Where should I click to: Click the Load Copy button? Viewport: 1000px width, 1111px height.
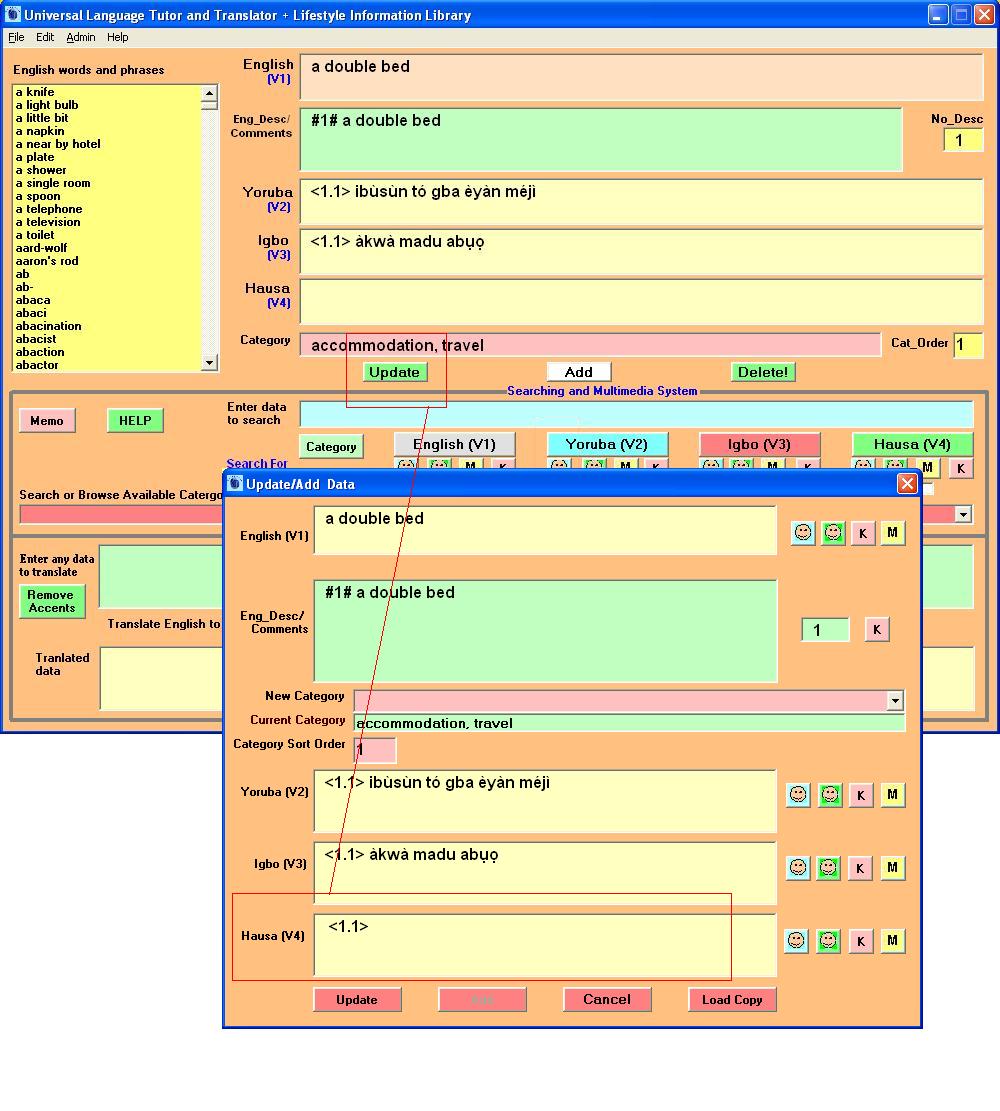[732, 999]
